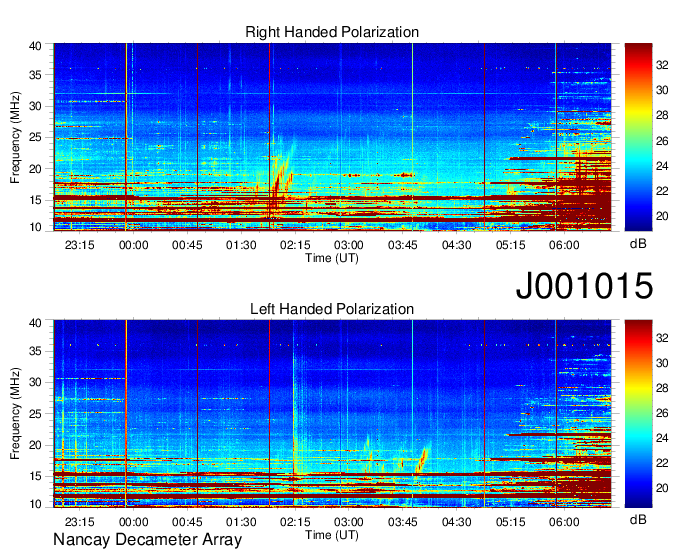
Task: Click the 35 MHz tick on Right Handed frequency axis
Action: point(35,75)
